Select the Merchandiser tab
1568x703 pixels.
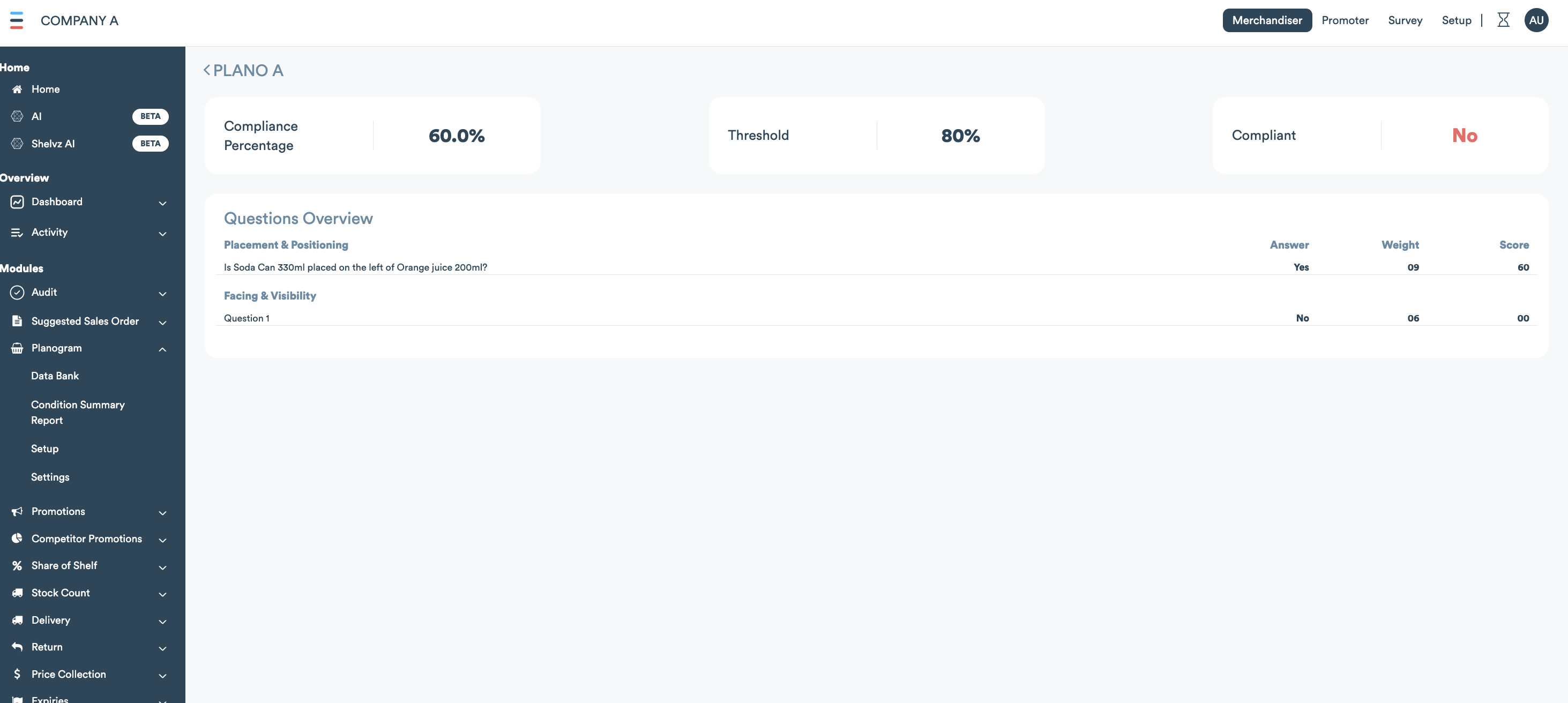point(1267,20)
